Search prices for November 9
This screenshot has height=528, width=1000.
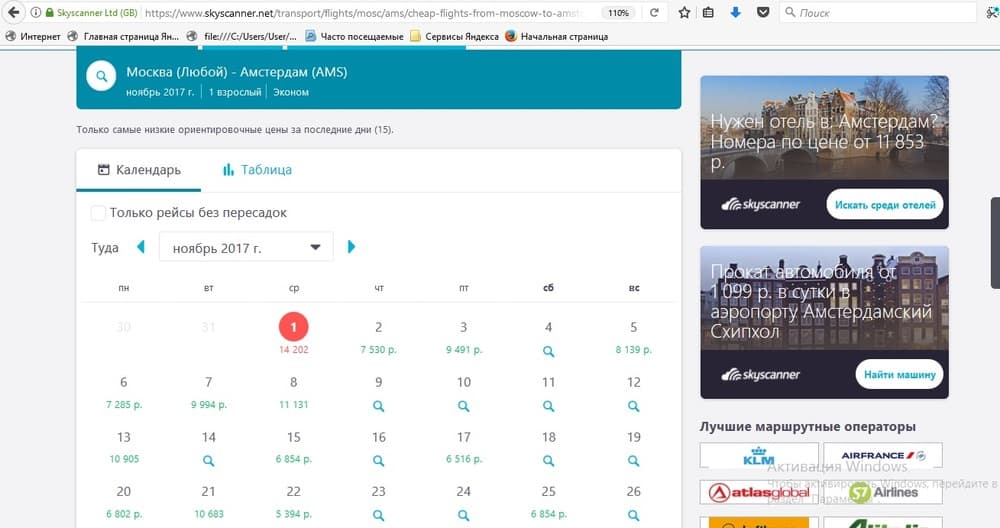(378, 406)
